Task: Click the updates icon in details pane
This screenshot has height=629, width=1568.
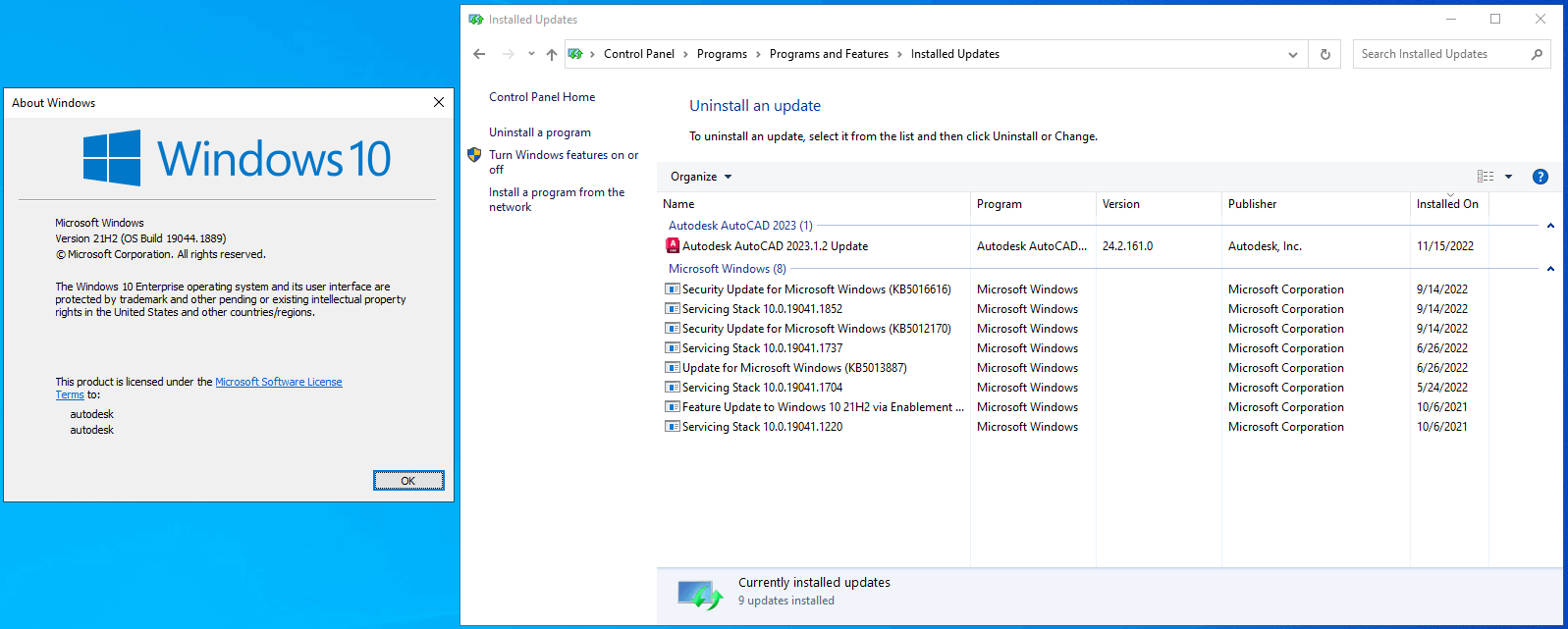Action: coord(700,594)
